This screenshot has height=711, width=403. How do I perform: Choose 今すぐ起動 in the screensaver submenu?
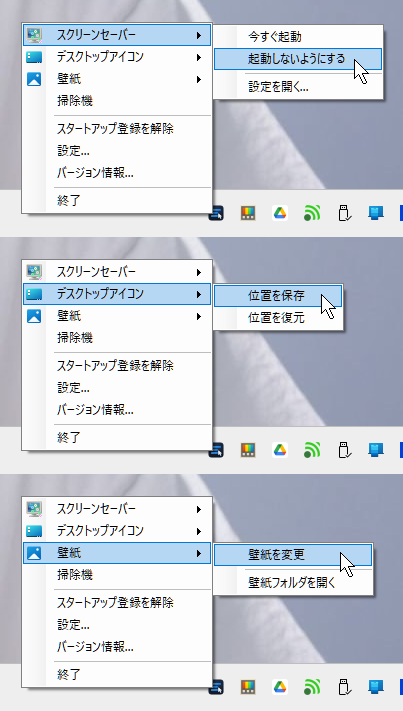click(x=298, y=37)
